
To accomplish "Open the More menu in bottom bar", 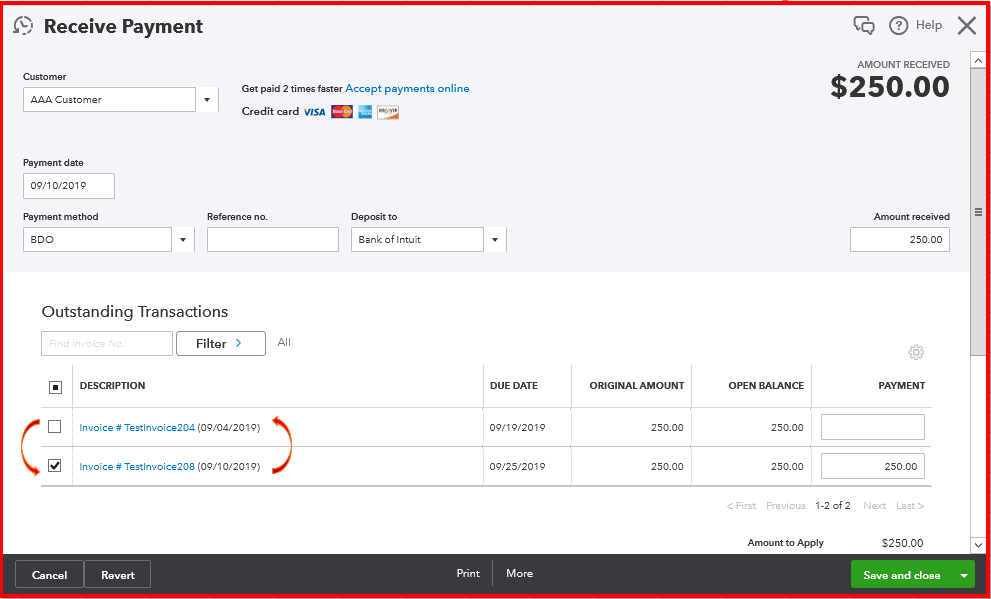I will coord(520,574).
